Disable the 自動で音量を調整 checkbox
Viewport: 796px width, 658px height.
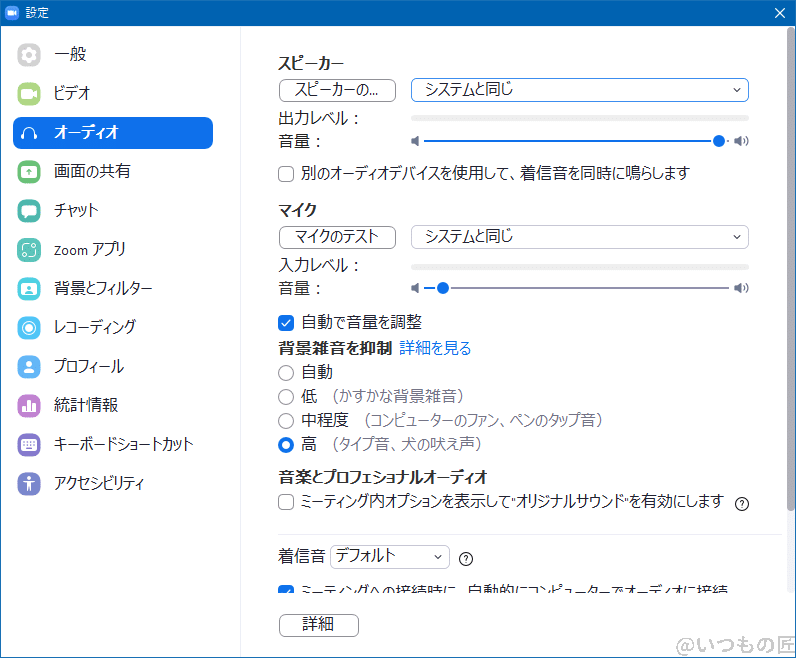(286, 322)
